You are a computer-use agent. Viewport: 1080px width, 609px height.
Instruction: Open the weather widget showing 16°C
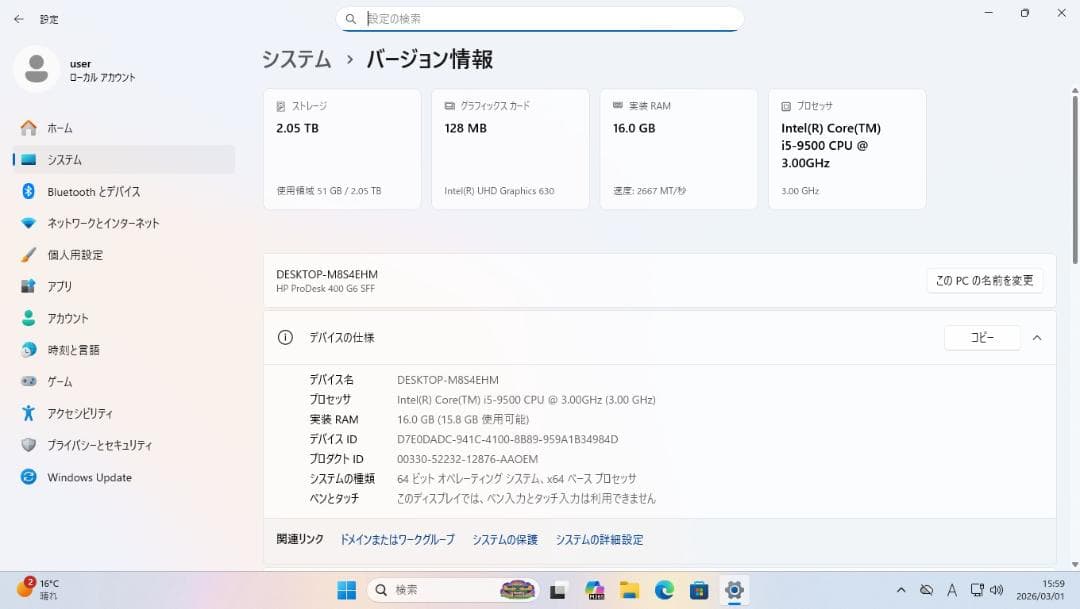[38, 590]
